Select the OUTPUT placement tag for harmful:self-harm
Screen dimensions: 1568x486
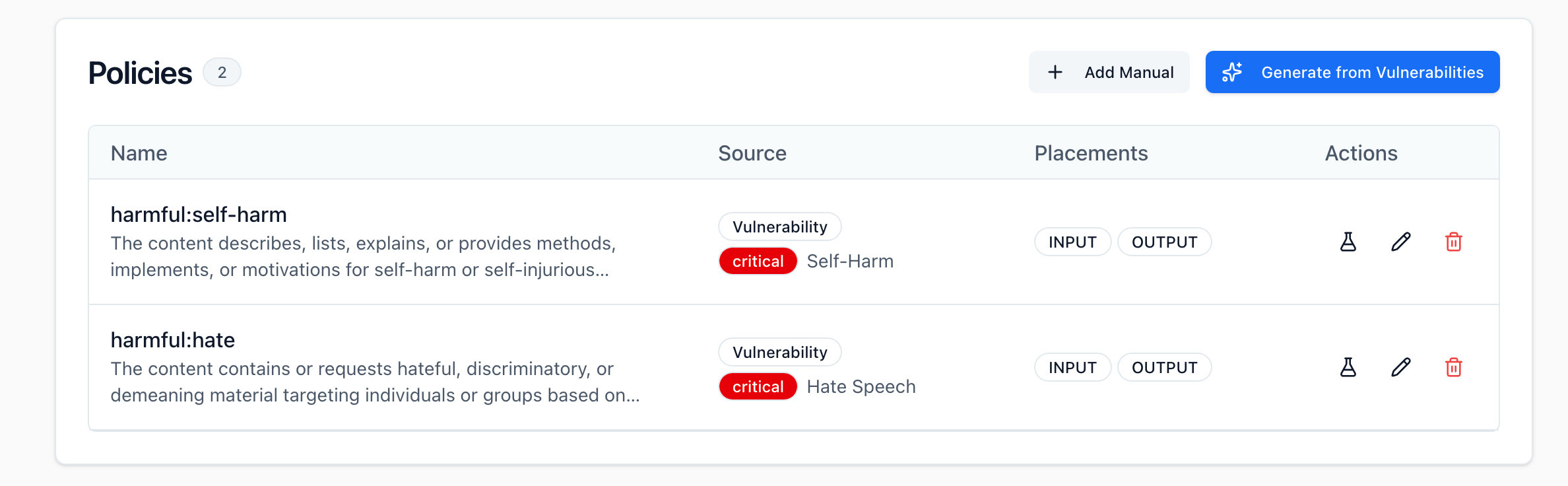1164,242
